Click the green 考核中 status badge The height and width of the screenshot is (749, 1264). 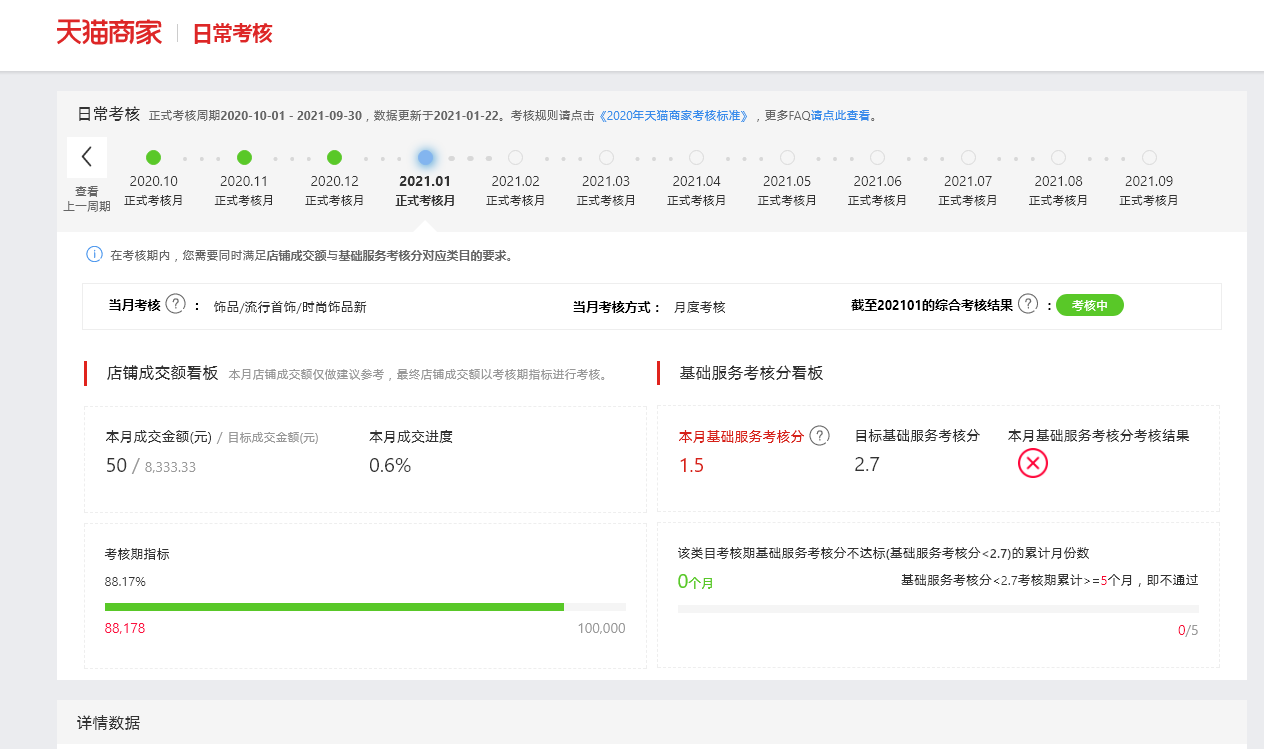pyautogui.click(x=1090, y=305)
